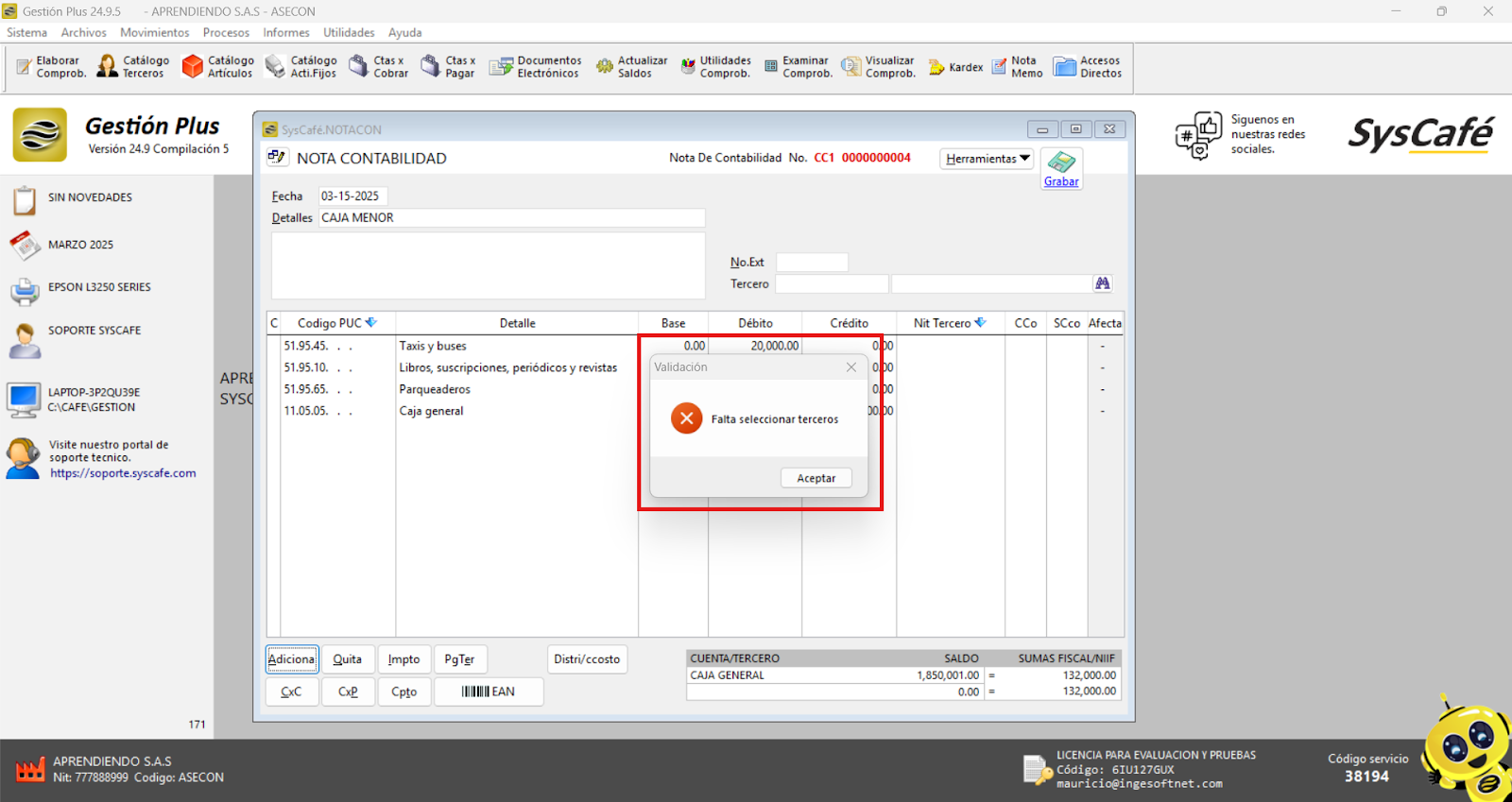The width and height of the screenshot is (1512, 802).
Task: Open Documentos Electrónicos tool
Action: (x=535, y=66)
